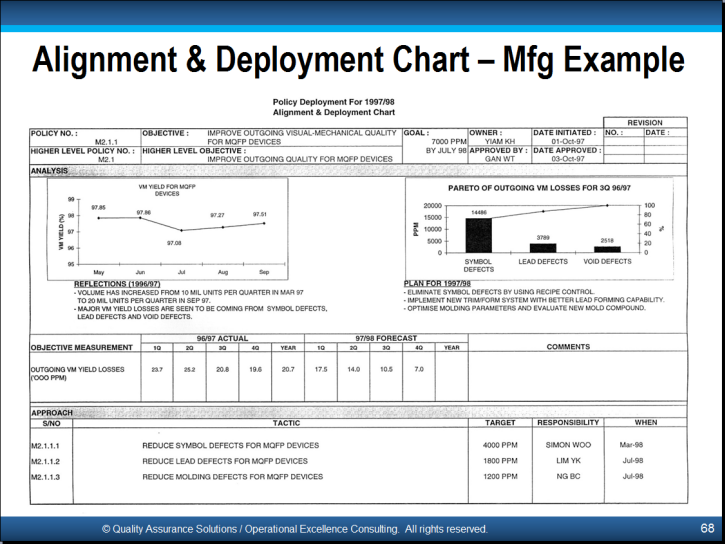Select the 20.8 actual value cell
725x544 pixels.
click(222, 369)
